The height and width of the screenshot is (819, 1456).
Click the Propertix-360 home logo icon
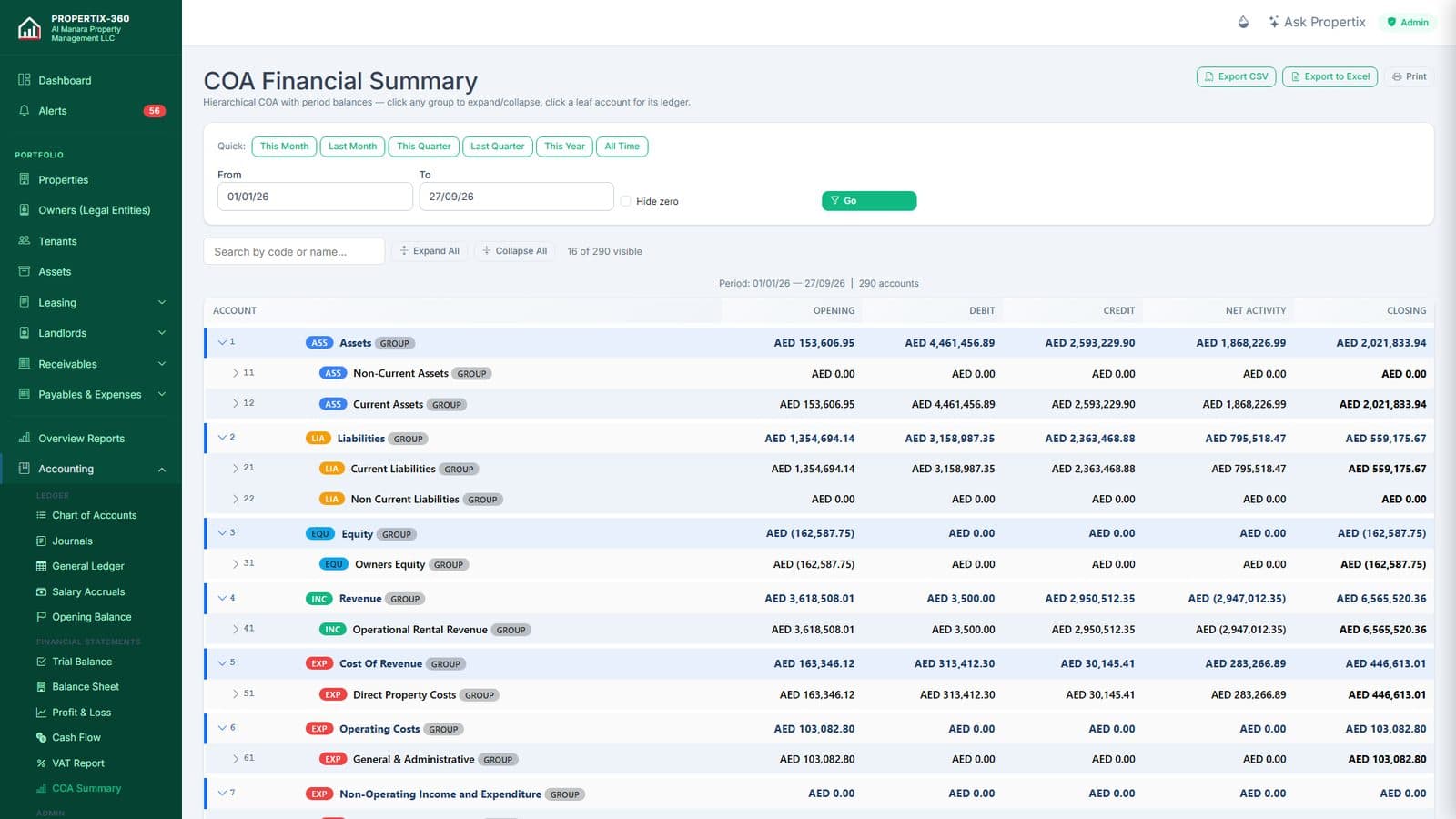click(x=29, y=28)
